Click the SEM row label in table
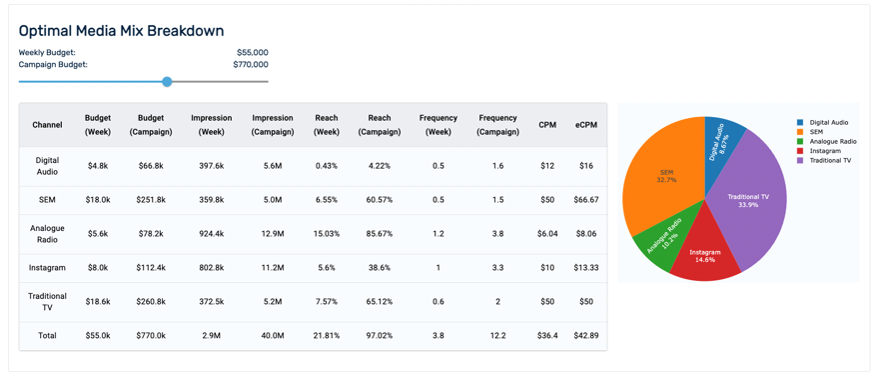Image resolution: width=880 pixels, height=378 pixels. click(x=47, y=200)
